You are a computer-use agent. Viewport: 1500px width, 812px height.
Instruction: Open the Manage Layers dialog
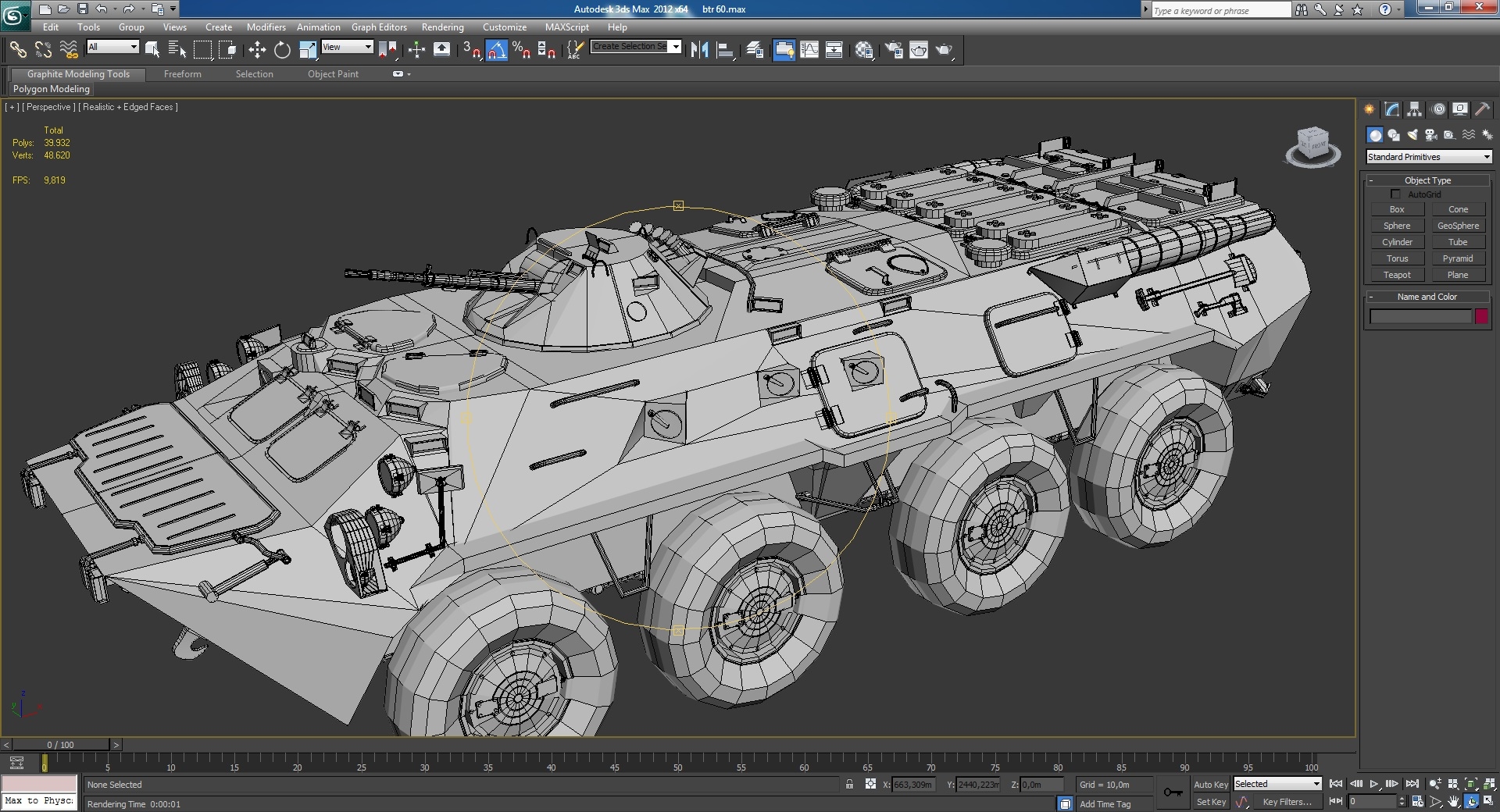tap(755, 50)
